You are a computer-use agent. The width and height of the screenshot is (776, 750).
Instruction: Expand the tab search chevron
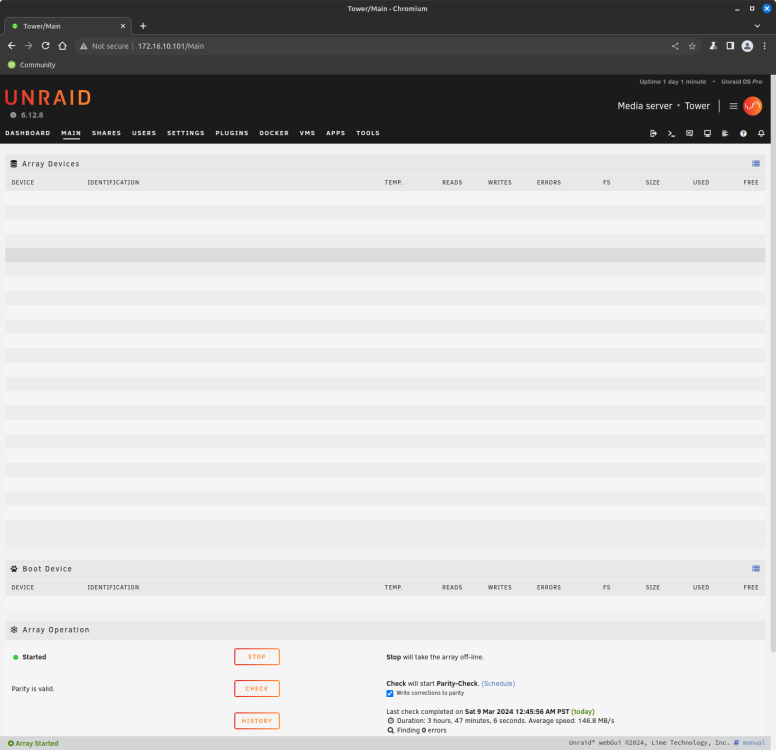[757, 26]
